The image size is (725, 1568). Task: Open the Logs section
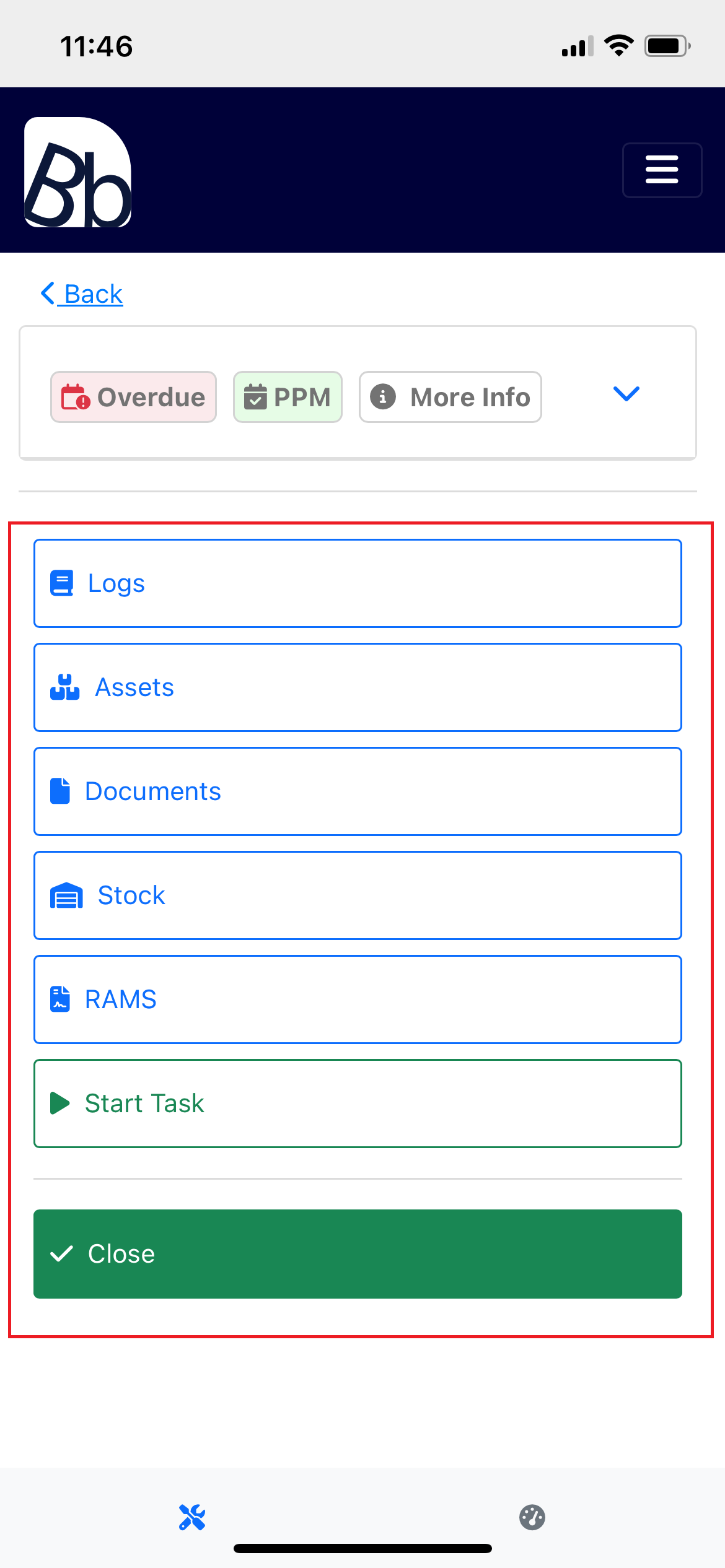(358, 583)
